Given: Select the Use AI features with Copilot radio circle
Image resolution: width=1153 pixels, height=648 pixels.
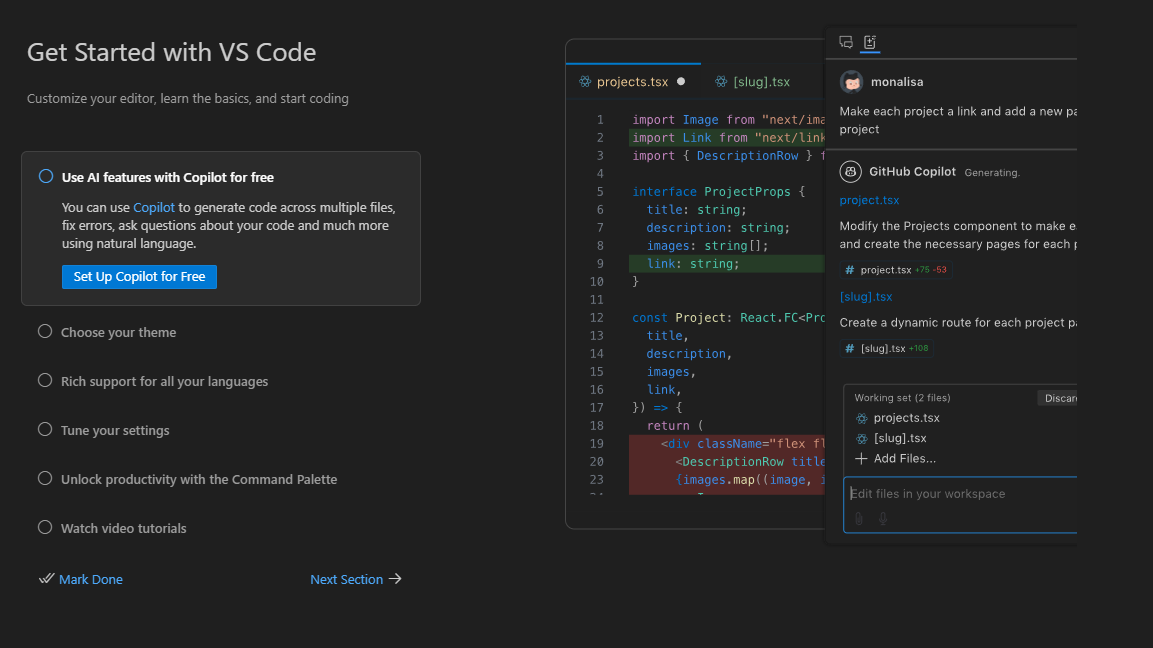Looking at the screenshot, I should [x=46, y=177].
